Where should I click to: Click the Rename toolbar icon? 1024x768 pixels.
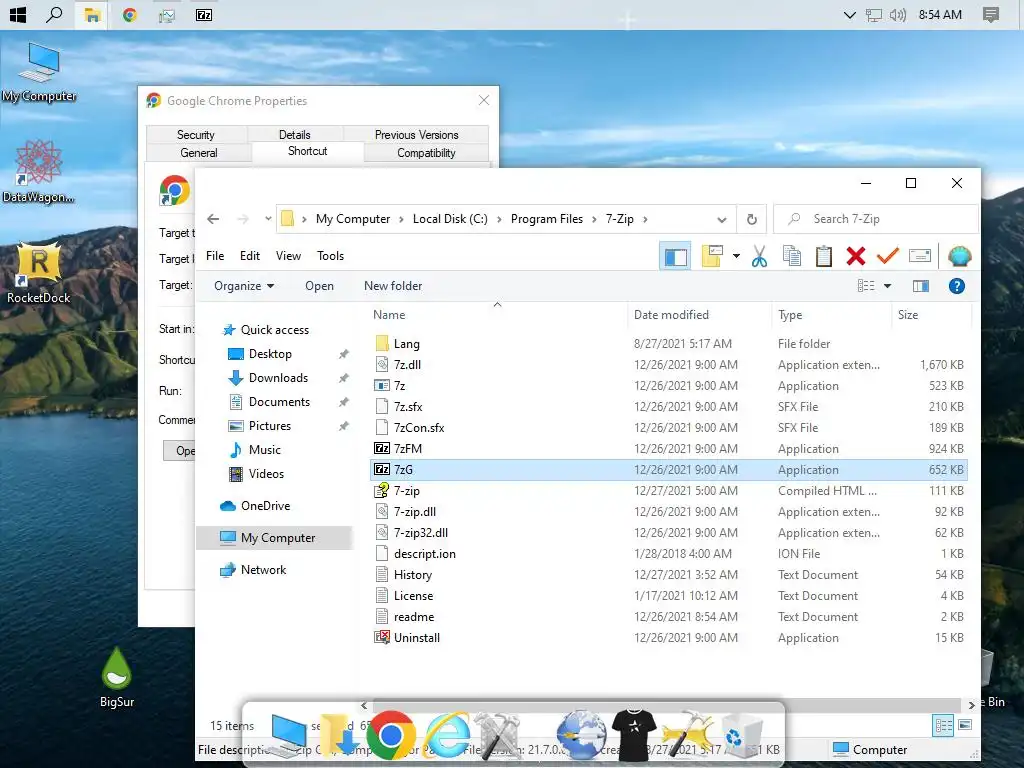(920, 256)
